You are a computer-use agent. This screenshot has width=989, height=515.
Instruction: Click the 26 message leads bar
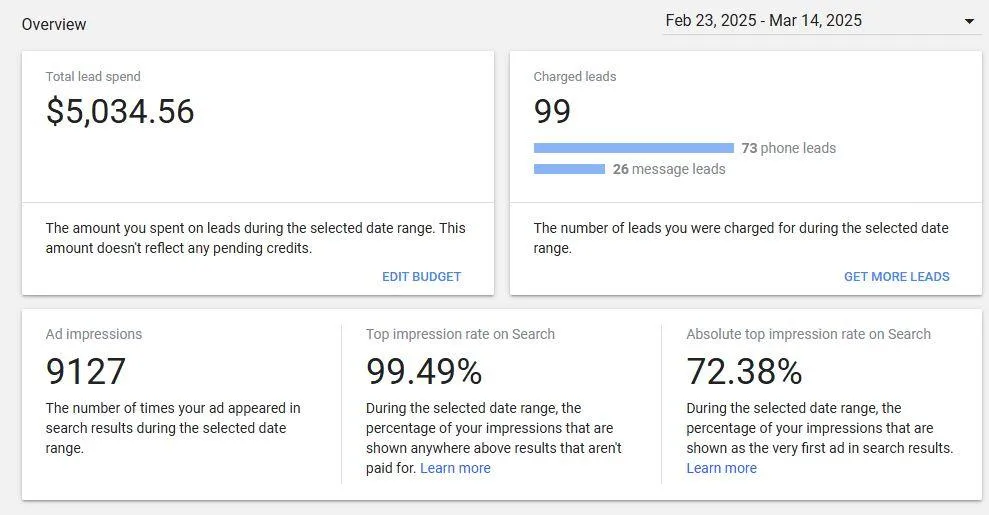(569, 169)
